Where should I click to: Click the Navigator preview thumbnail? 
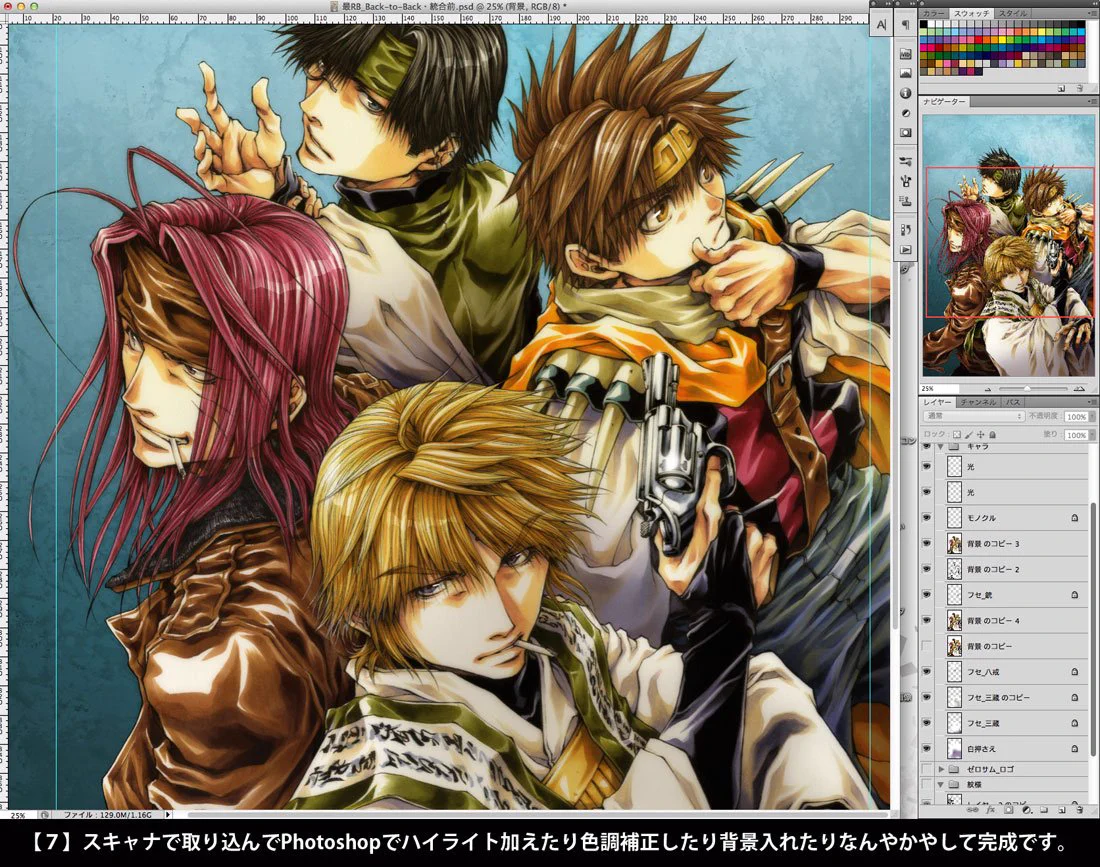click(x=1008, y=247)
